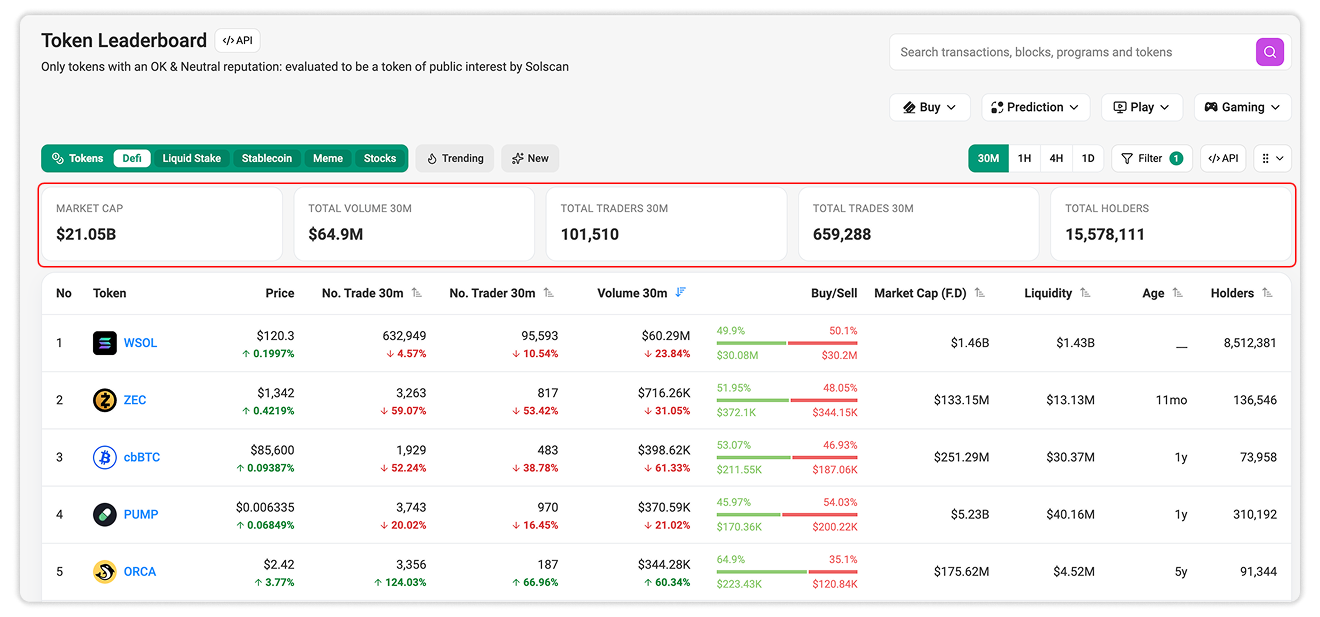
Task: Click ORCA volume $344.28K
Action: pyautogui.click(x=664, y=564)
